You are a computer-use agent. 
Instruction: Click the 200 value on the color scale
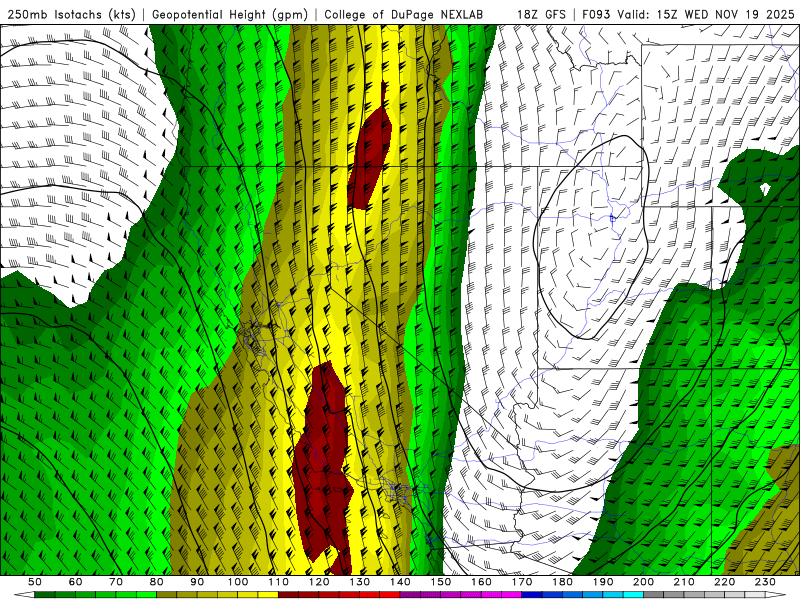pos(644,582)
